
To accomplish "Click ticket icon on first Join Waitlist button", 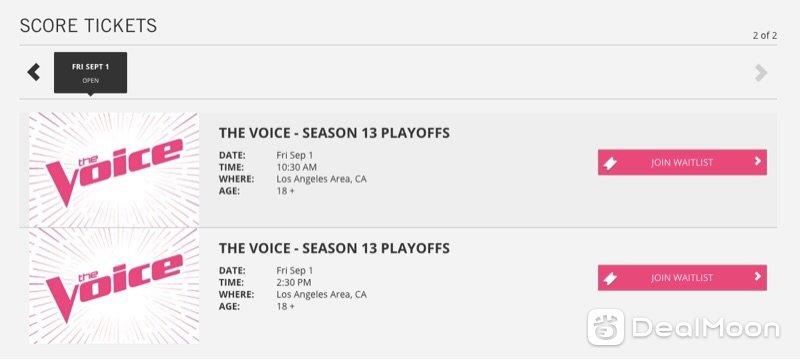I will 610,163.
